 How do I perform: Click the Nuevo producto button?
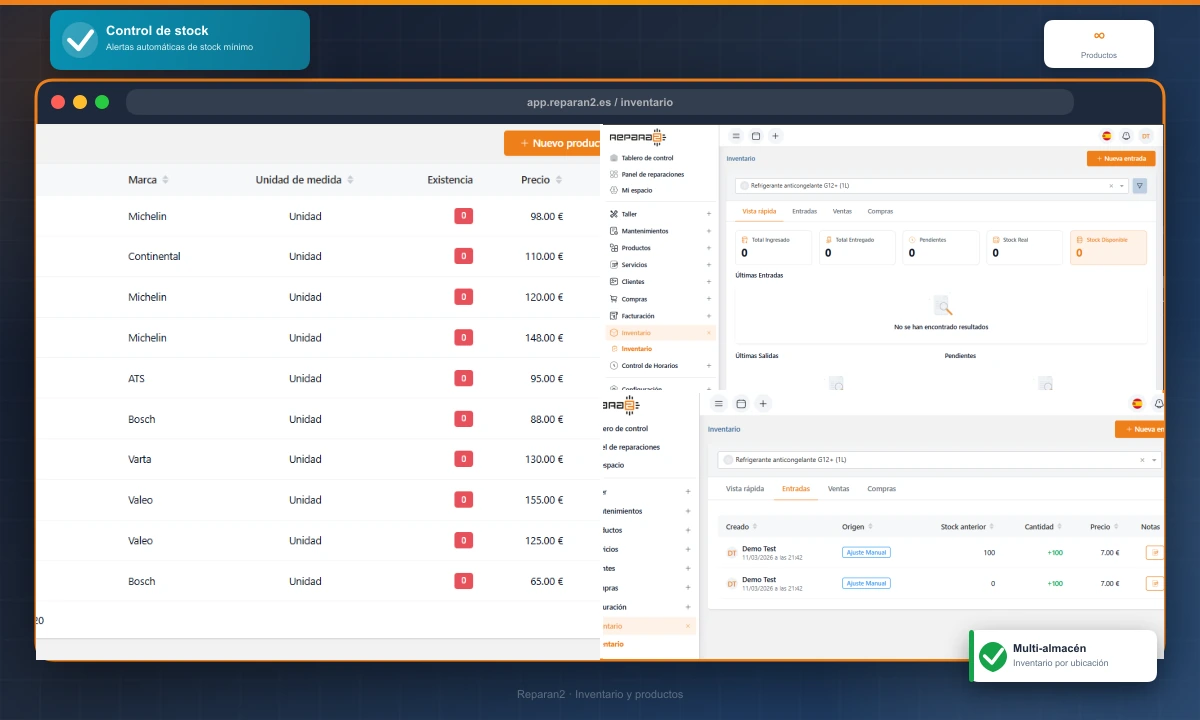click(555, 143)
